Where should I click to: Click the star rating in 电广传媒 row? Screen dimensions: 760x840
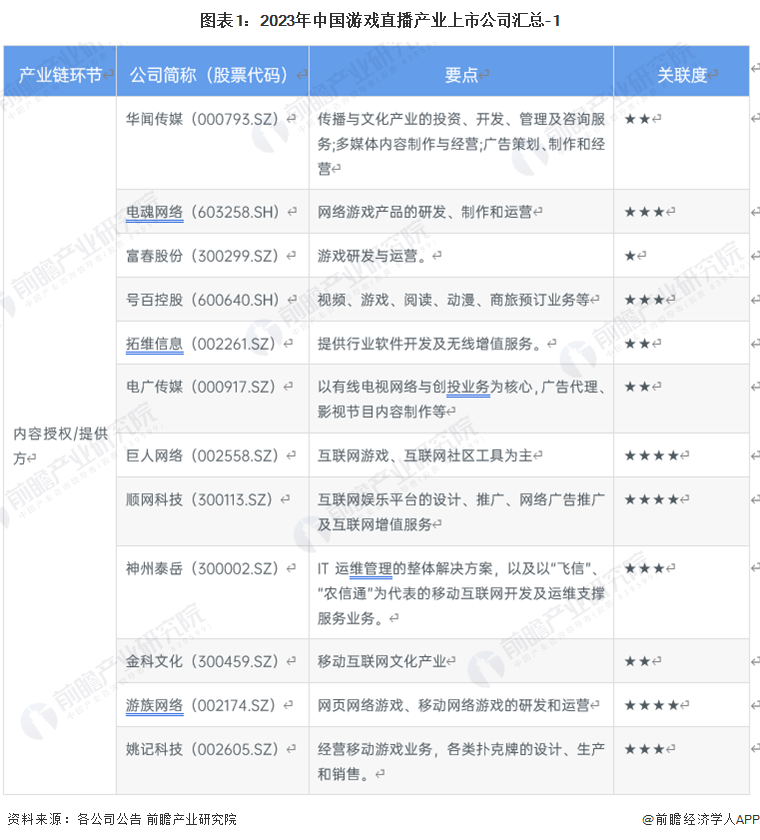pos(637,386)
